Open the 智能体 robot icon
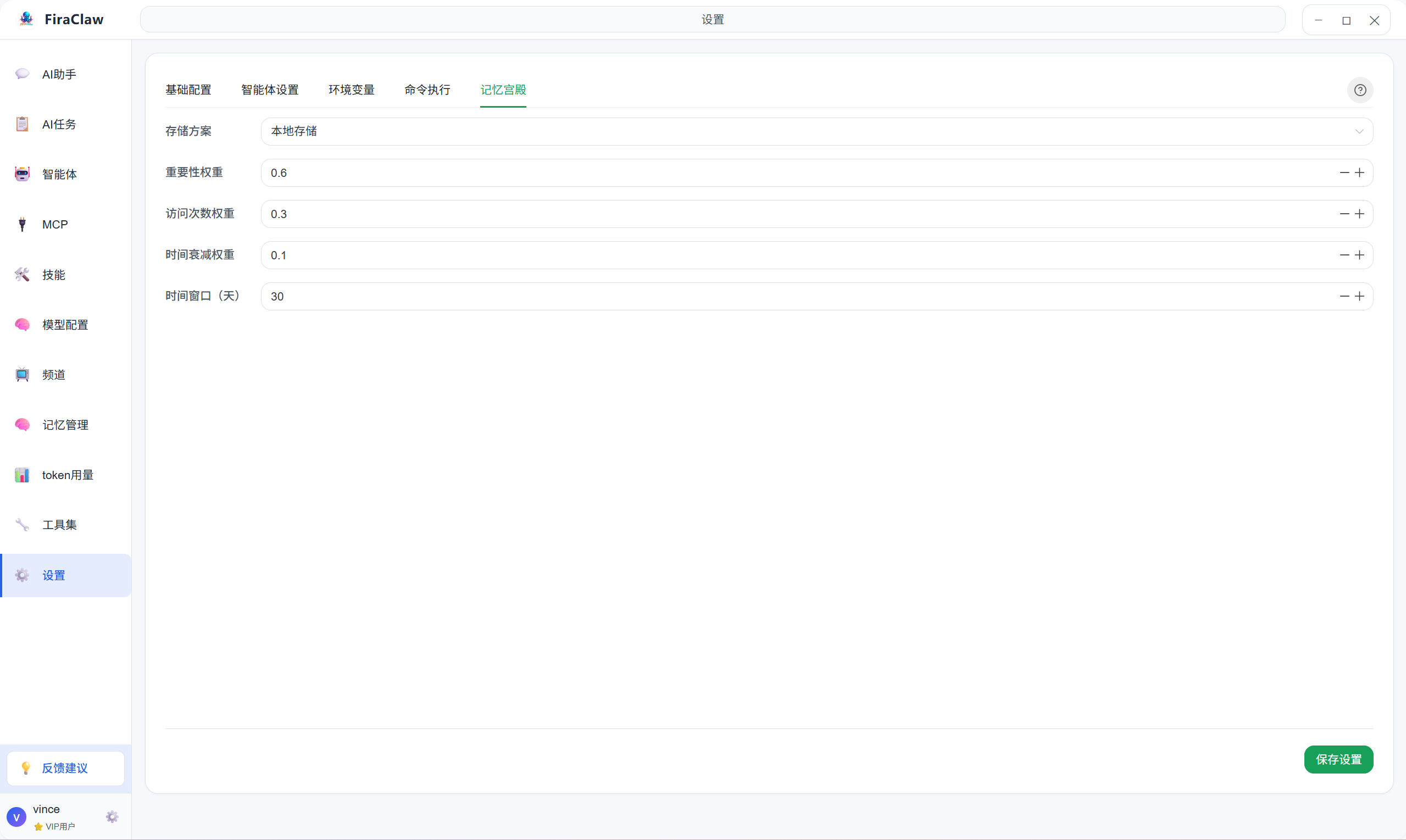Image resolution: width=1406 pixels, height=840 pixels. [22, 174]
